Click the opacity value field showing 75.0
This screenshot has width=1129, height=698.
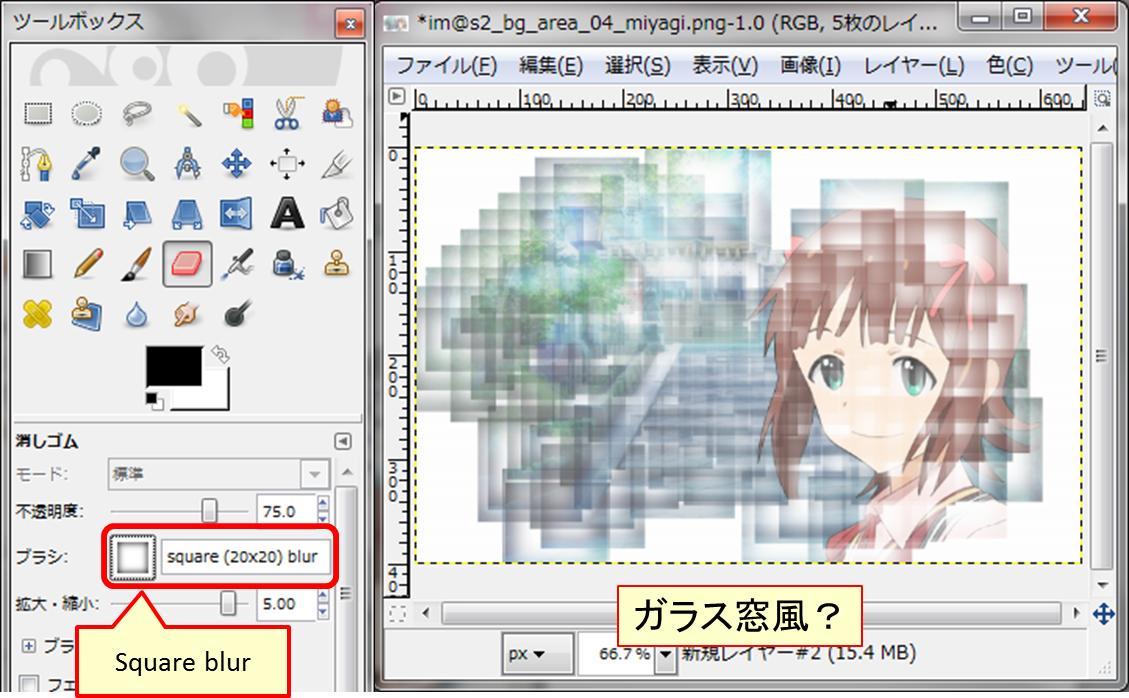point(285,511)
